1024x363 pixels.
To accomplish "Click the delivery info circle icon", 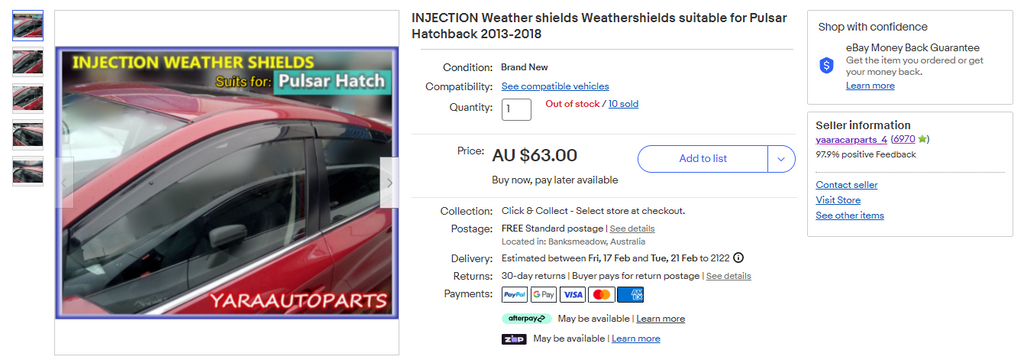I will point(739,257).
